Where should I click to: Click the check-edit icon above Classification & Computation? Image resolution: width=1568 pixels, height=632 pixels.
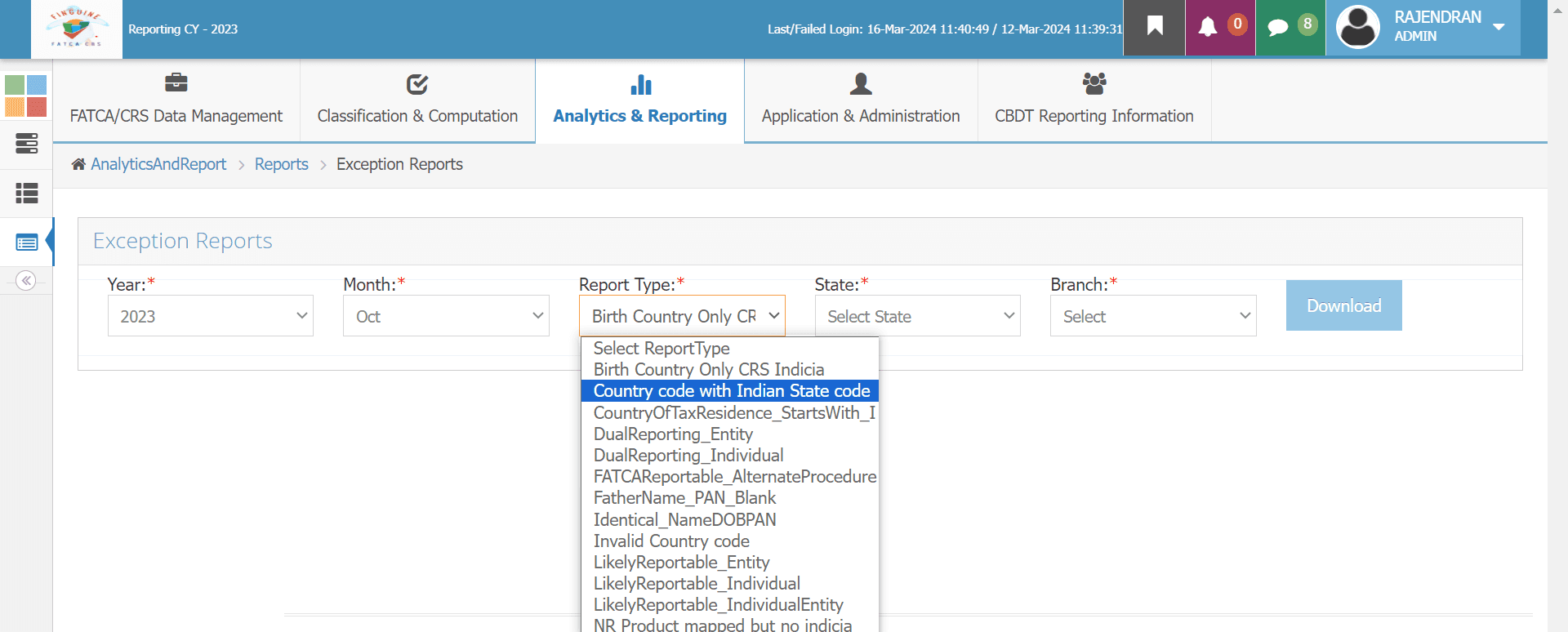(x=417, y=83)
